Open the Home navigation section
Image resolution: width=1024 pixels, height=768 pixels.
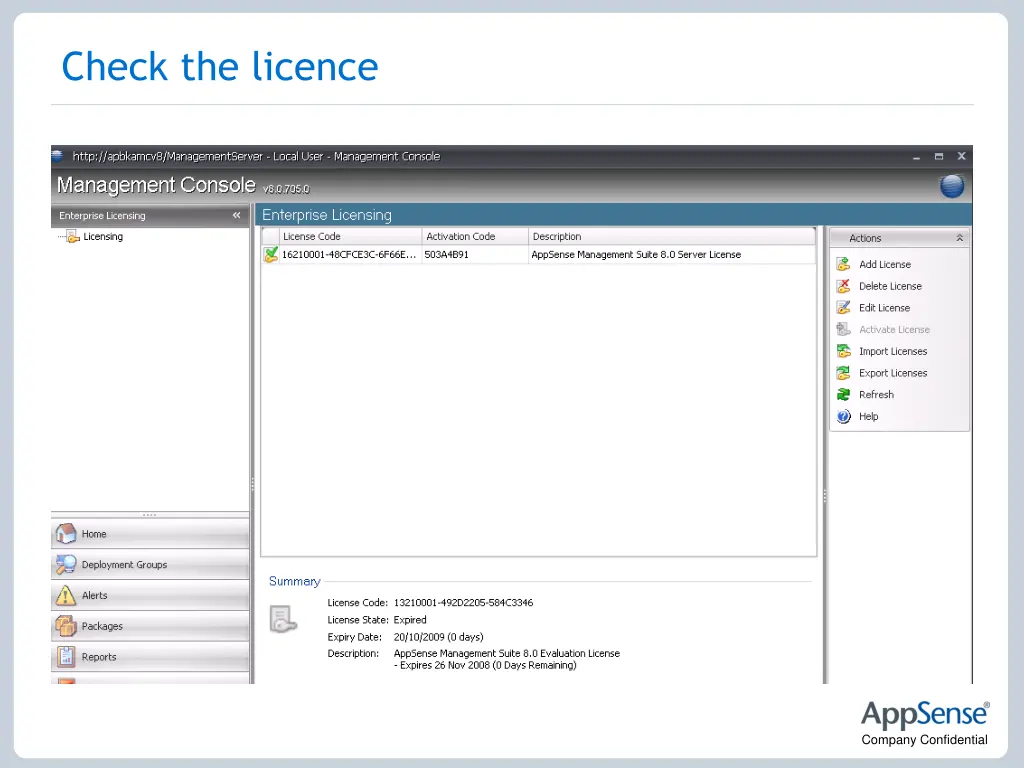(x=150, y=534)
